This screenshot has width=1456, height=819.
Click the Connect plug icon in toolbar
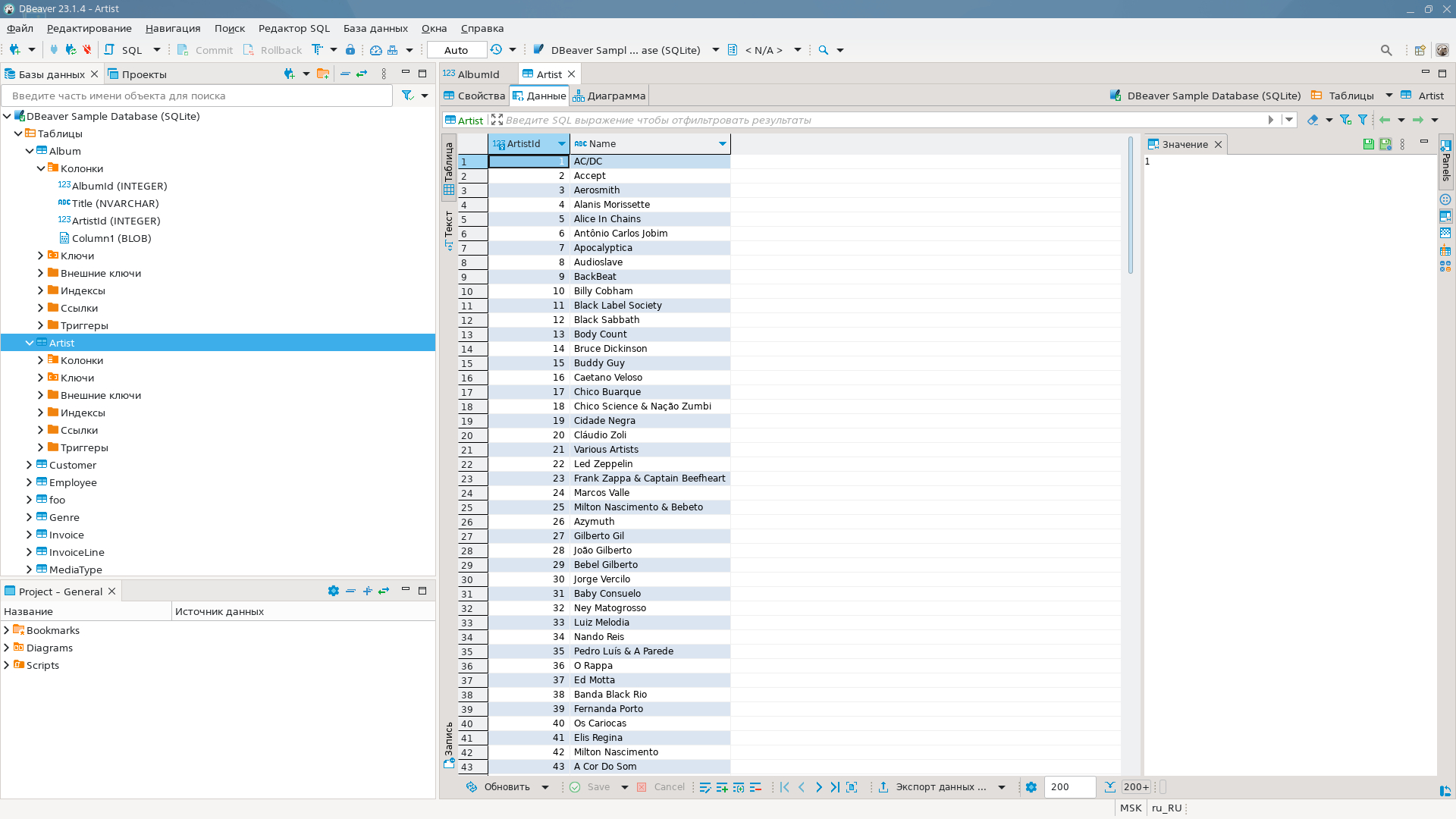tap(54, 50)
